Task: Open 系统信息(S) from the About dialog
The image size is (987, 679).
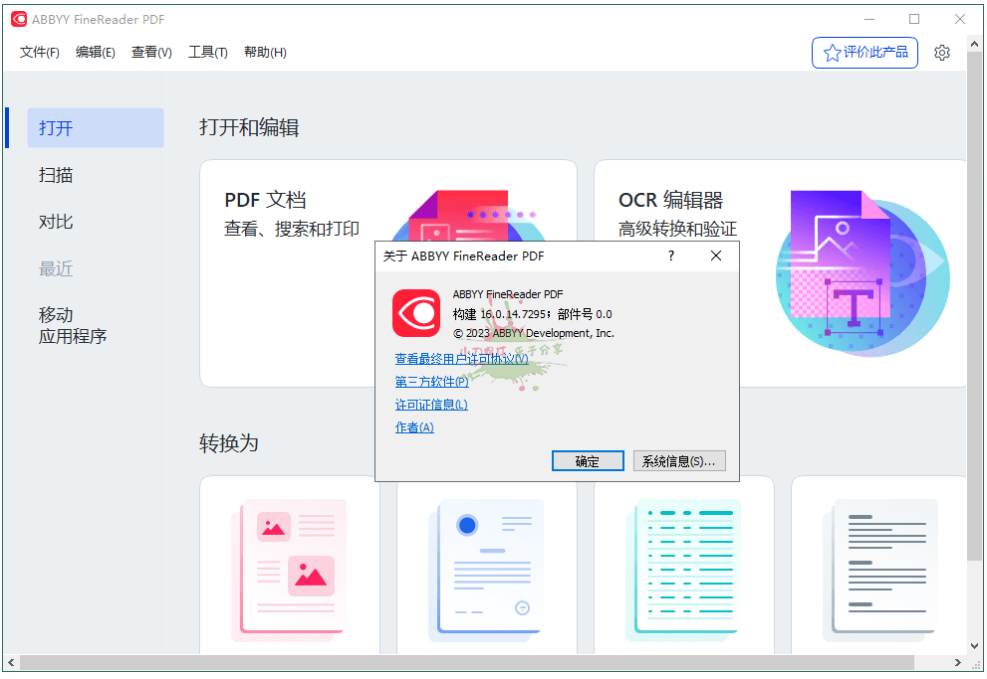Action: pos(680,460)
